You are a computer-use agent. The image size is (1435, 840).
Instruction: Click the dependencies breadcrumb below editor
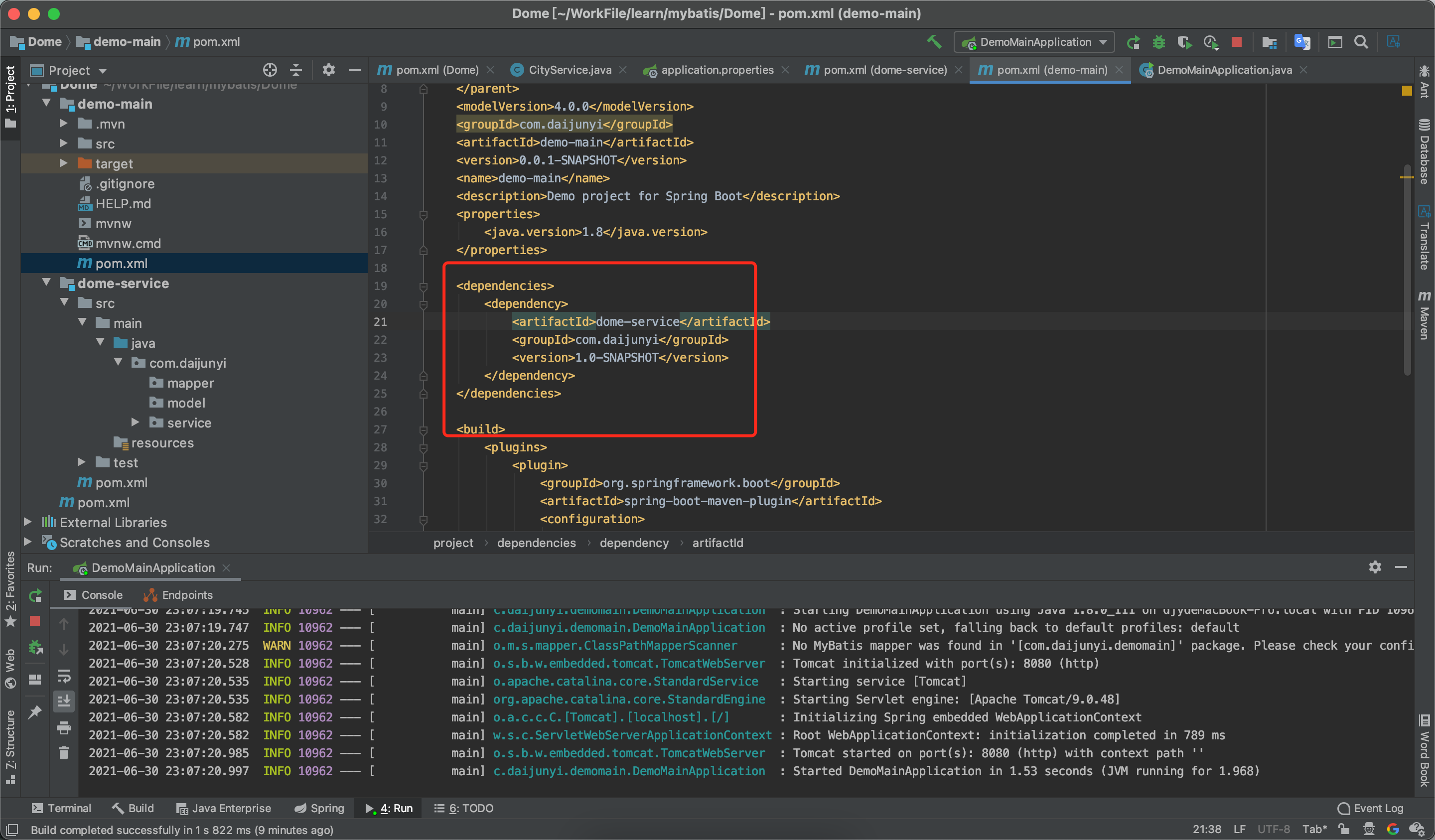(537, 543)
